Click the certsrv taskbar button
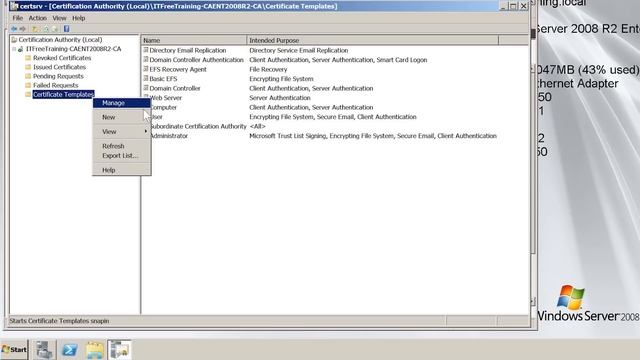This screenshot has width=640, height=360. [x=120, y=350]
